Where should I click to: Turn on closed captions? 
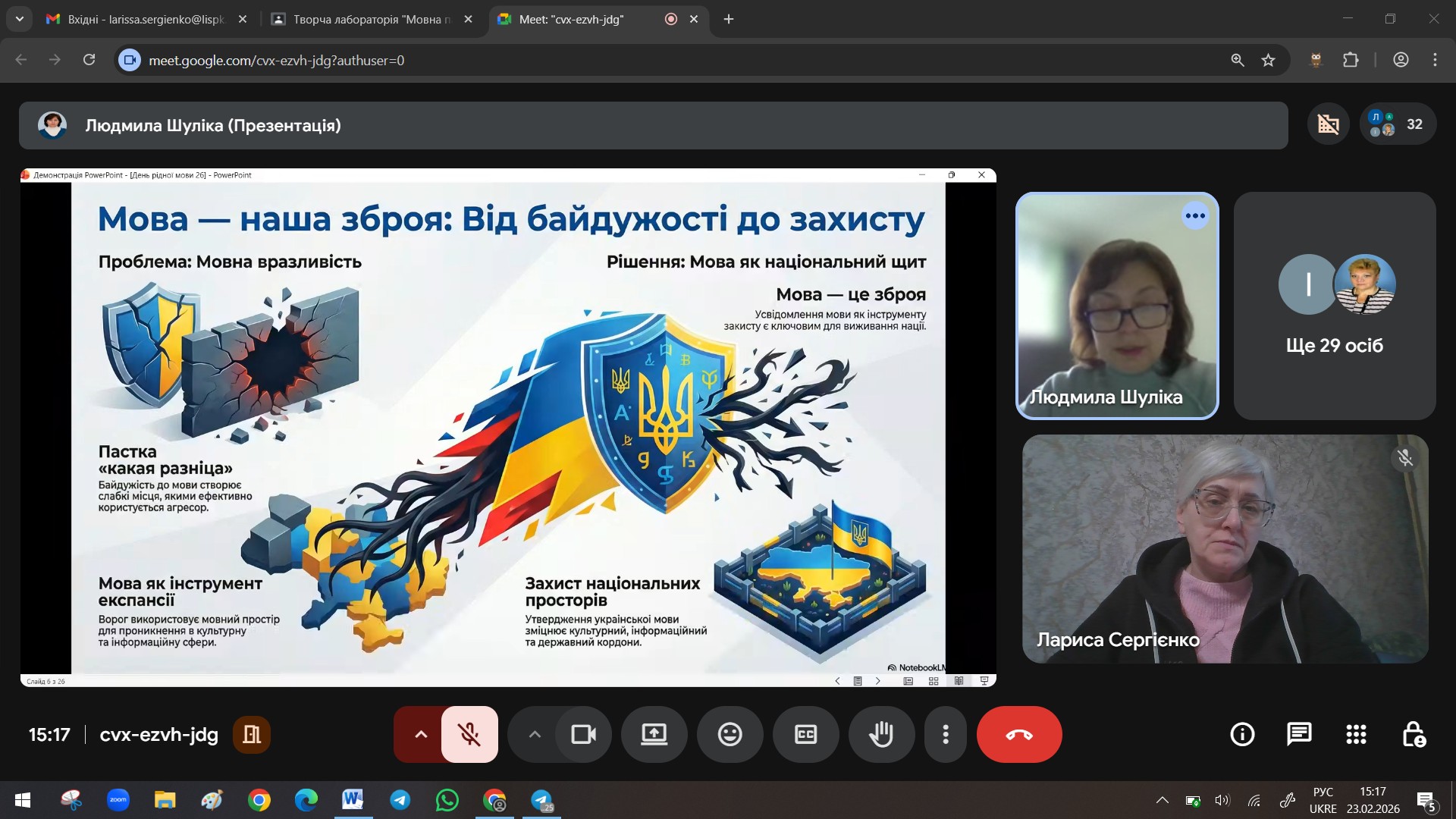point(805,734)
